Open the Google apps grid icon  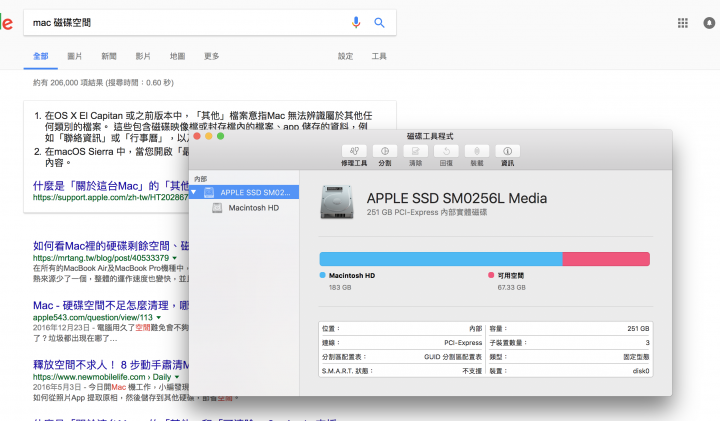click(683, 22)
